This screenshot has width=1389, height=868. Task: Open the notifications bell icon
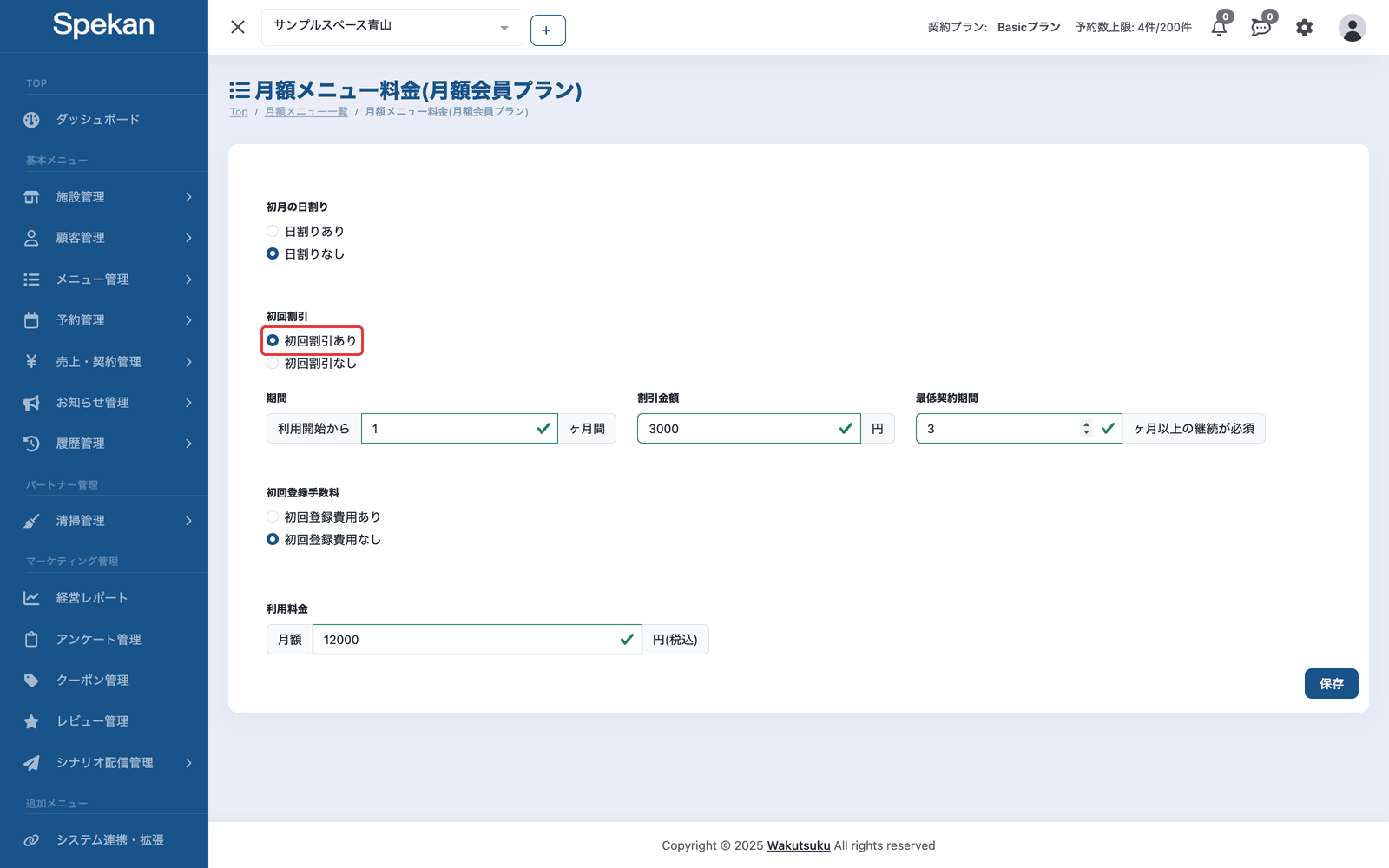(x=1220, y=27)
